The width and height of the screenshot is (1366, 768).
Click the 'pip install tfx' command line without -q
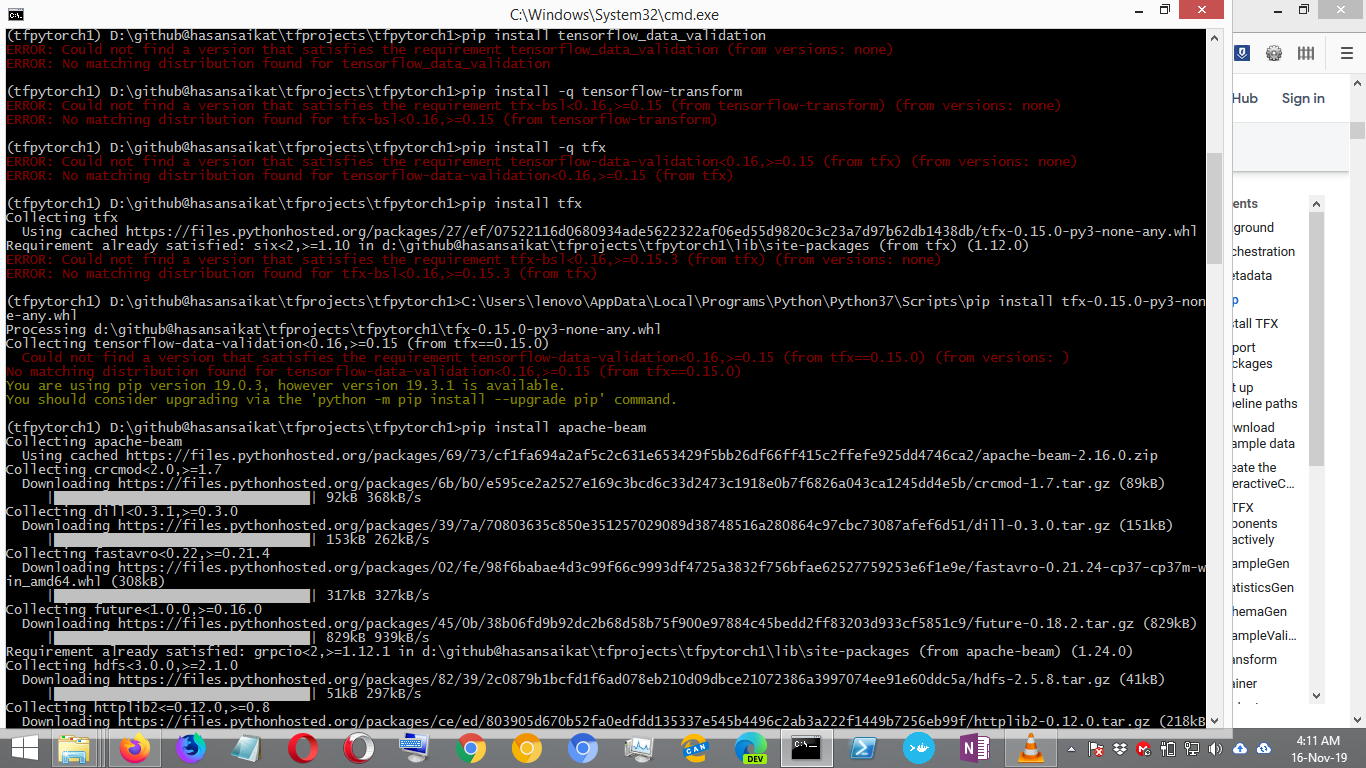click(294, 203)
